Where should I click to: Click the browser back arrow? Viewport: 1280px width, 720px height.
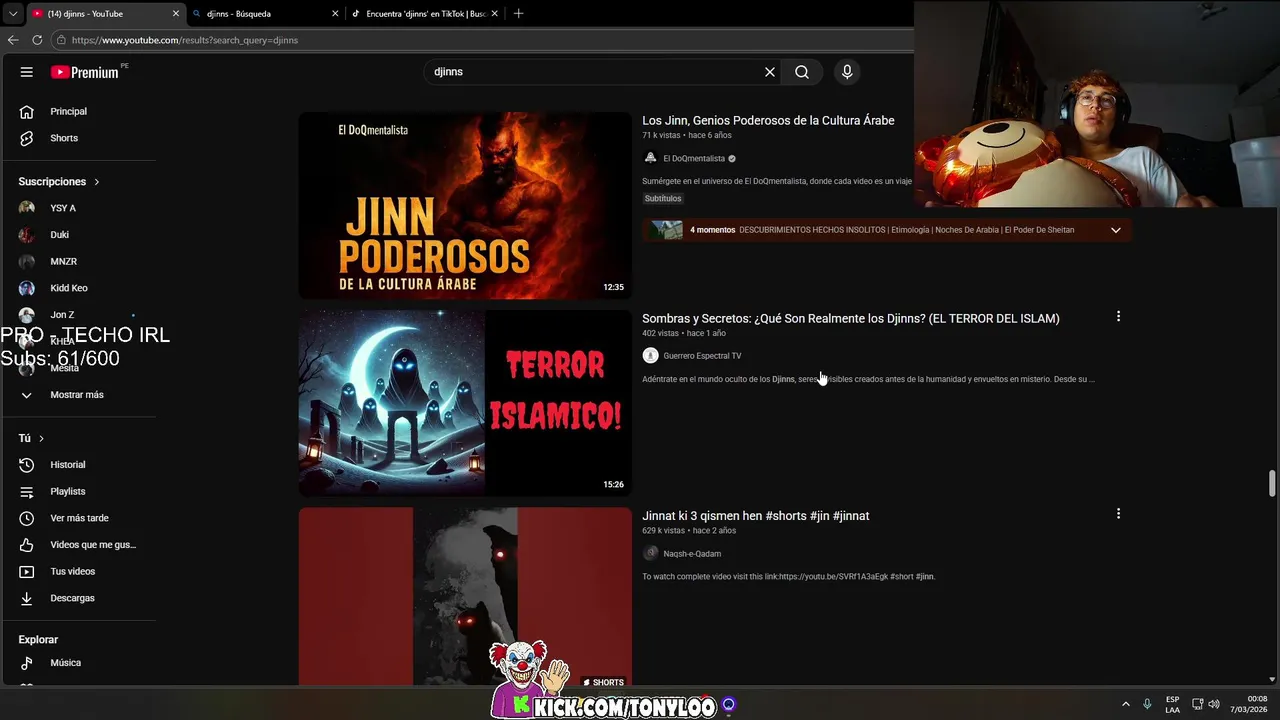[13, 40]
